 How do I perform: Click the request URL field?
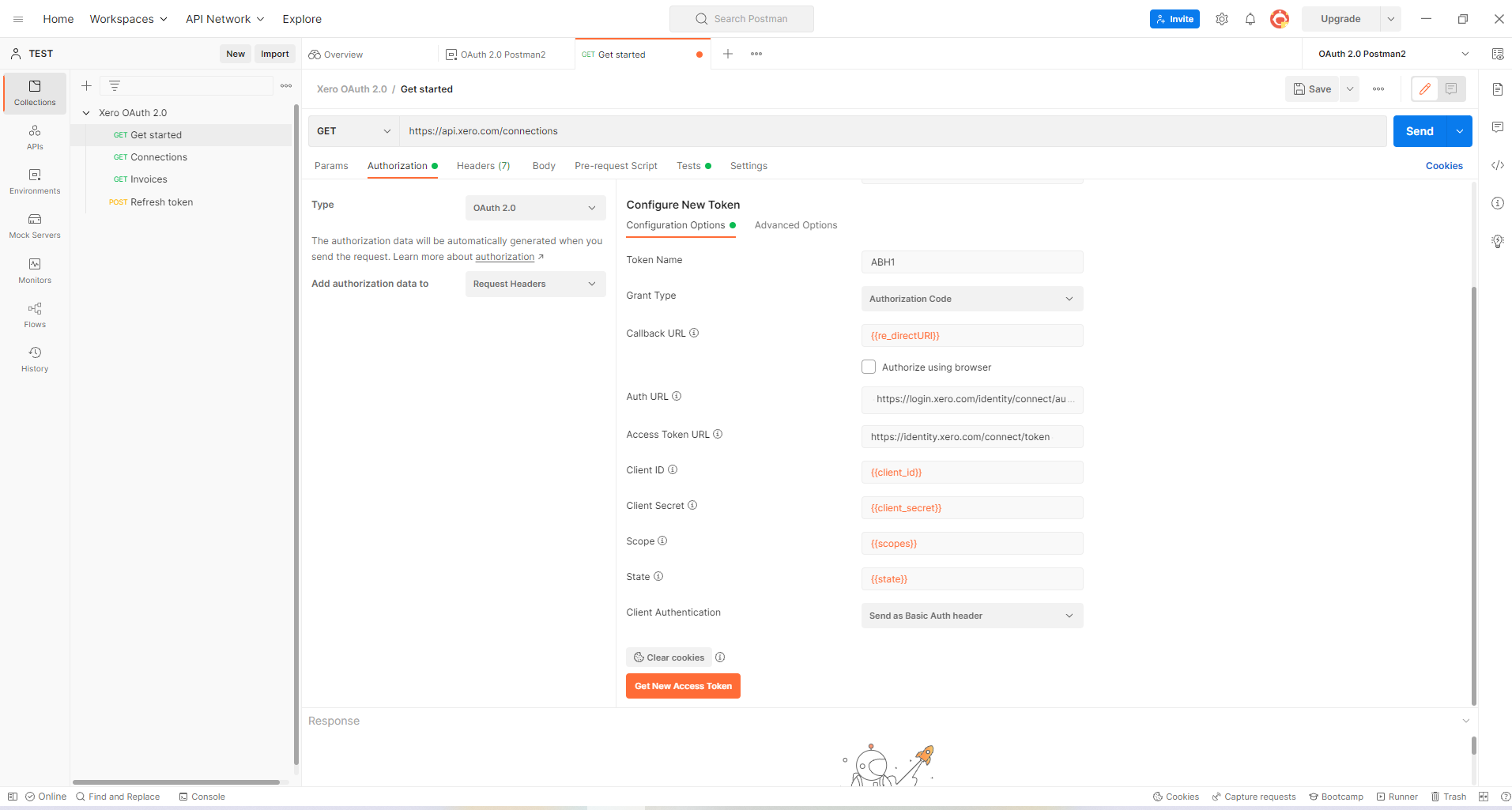coord(893,131)
